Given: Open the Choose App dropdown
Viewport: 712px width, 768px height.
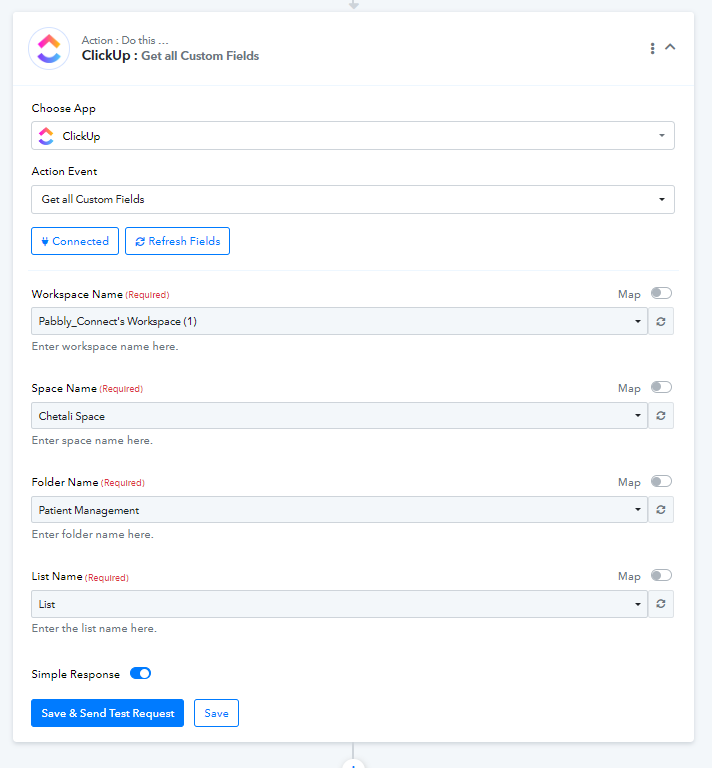Looking at the screenshot, I should 353,136.
